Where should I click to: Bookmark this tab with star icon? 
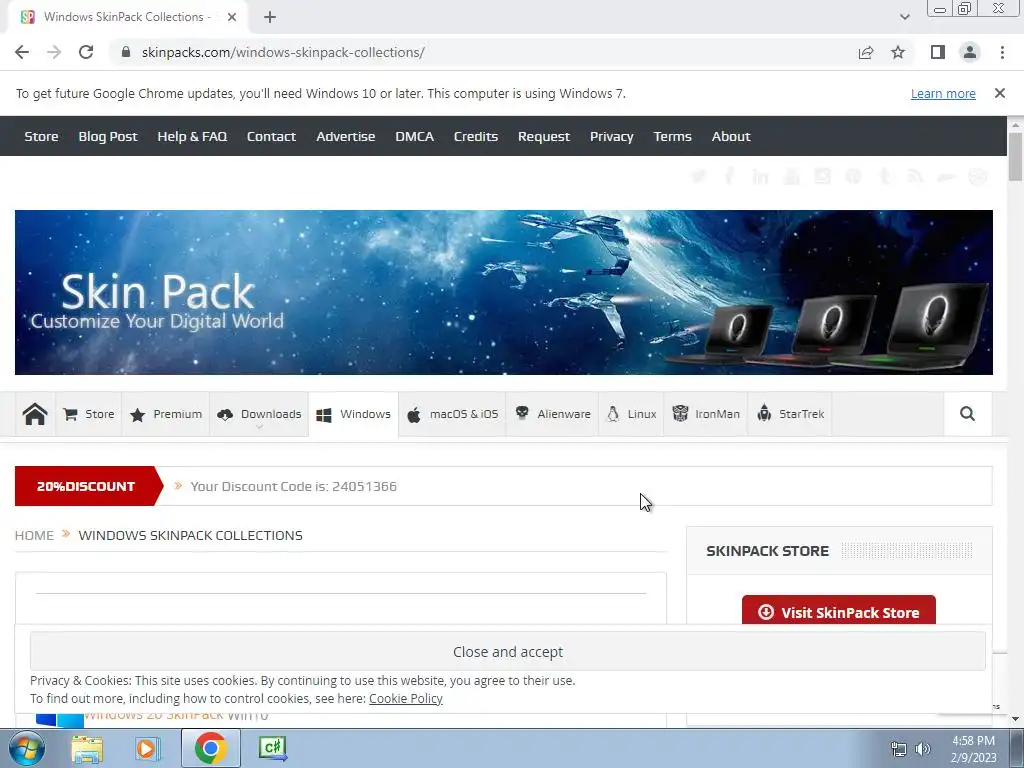898,52
